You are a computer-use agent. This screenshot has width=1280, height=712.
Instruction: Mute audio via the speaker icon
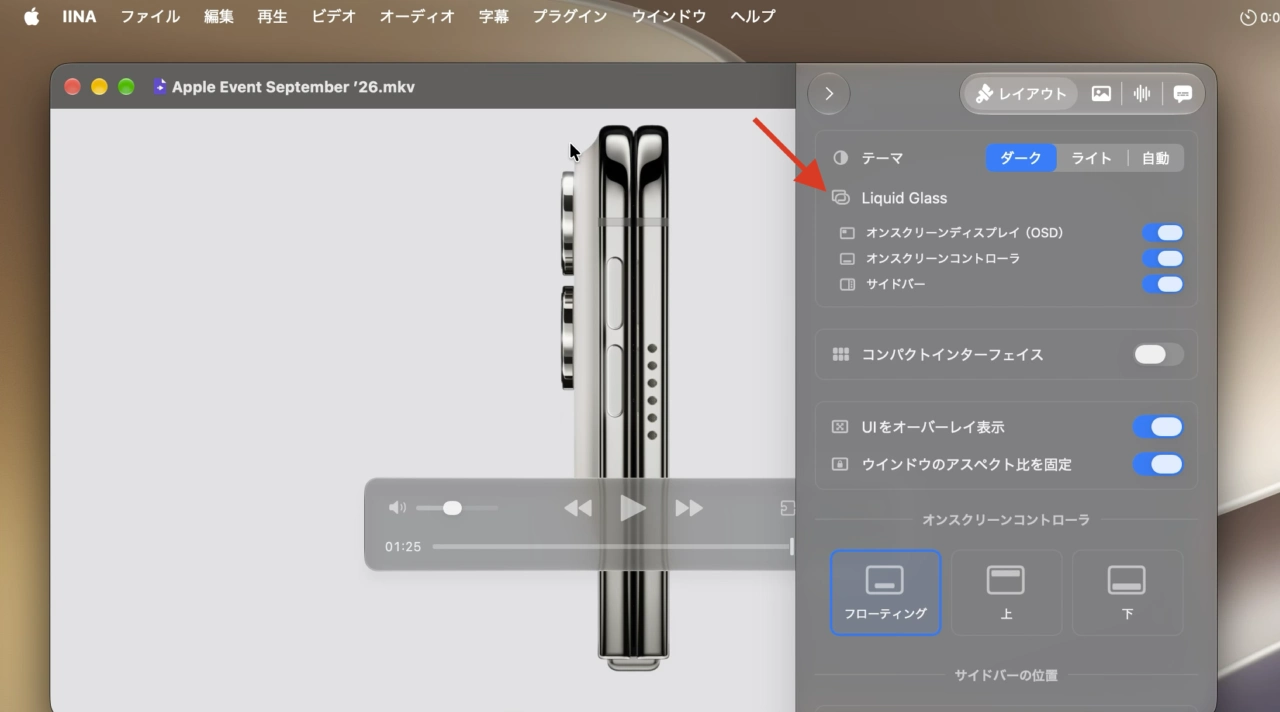pyautogui.click(x=397, y=508)
